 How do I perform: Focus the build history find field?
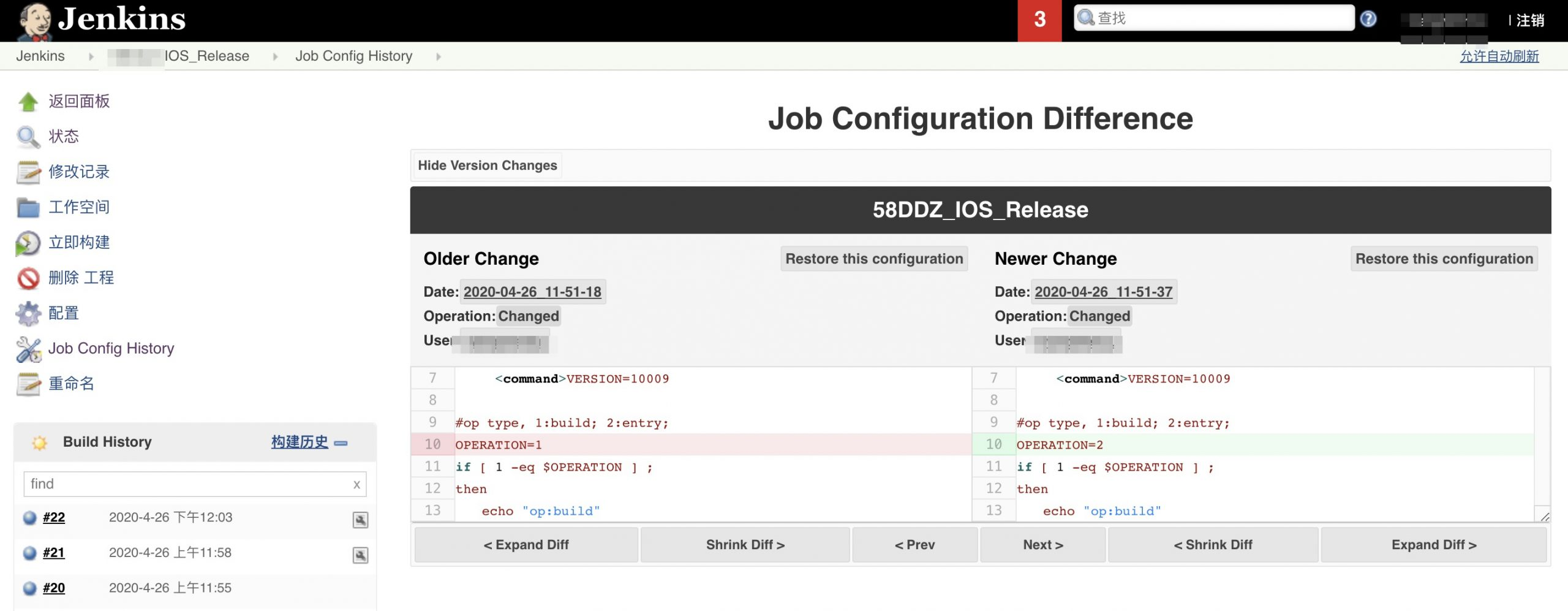point(195,484)
